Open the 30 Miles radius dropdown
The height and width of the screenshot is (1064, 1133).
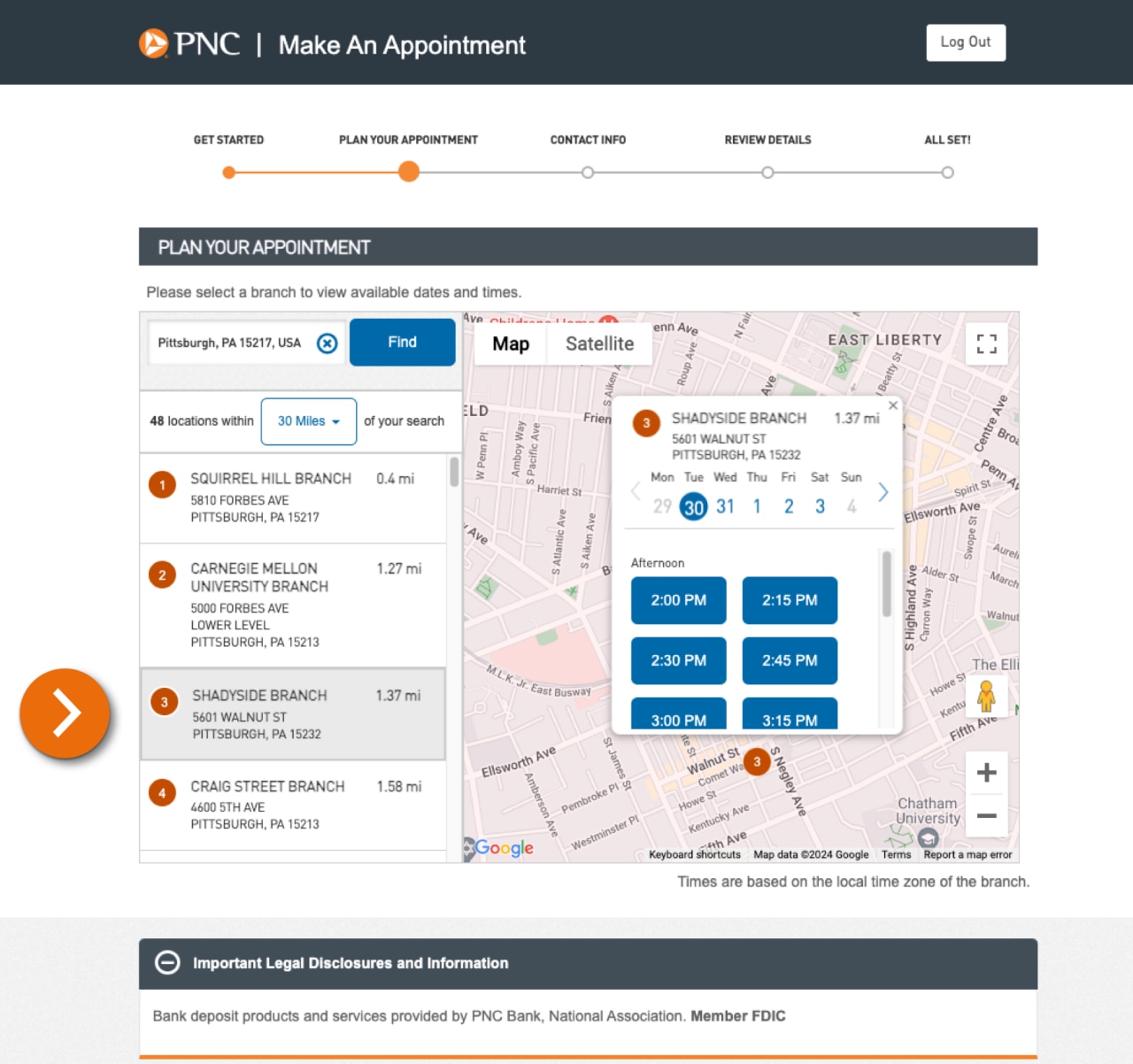pos(308,421)
